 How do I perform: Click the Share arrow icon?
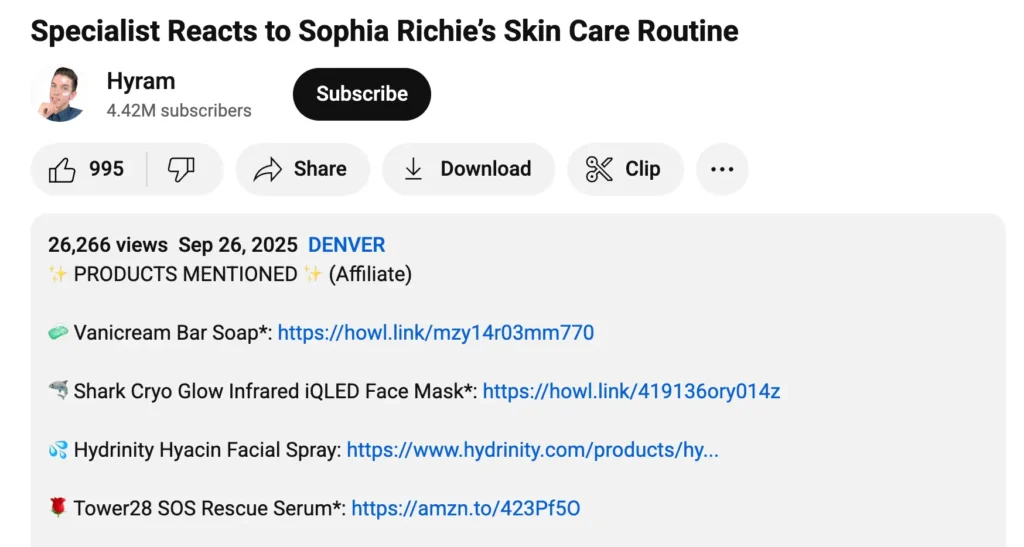pyautogui.click(x=268, y=169)
